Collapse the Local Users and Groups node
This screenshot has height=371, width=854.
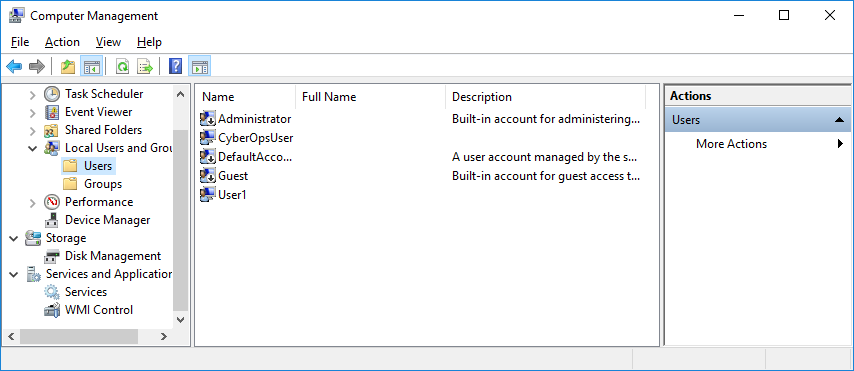33,148
